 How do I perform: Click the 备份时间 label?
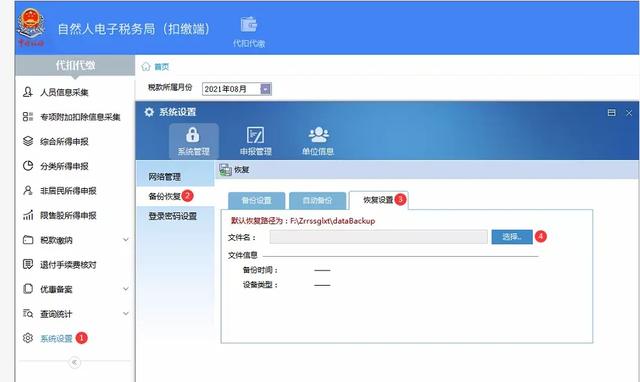[260, 270]
